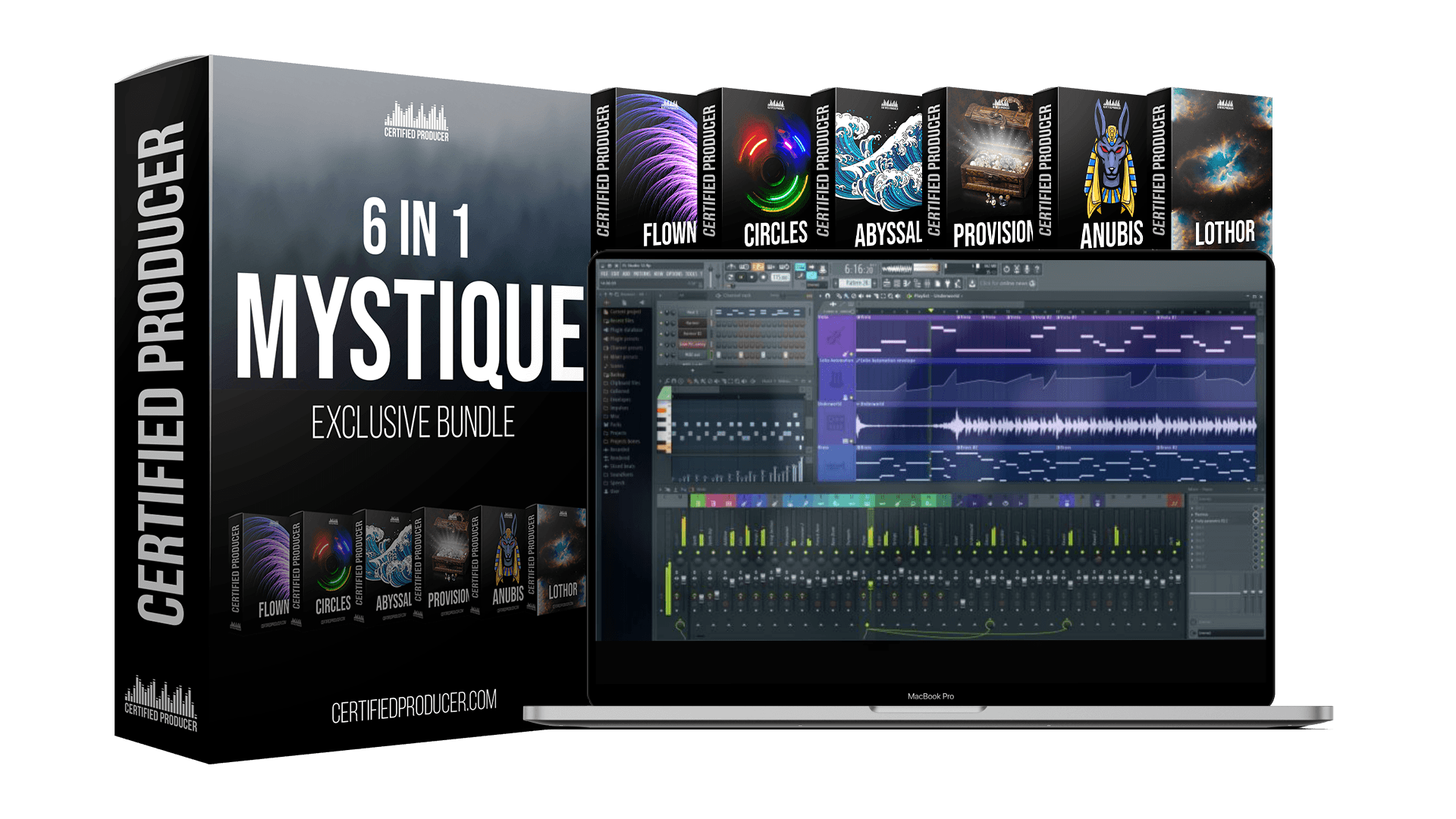Click the download arrow icon beside online news

(x=972, y=283)
